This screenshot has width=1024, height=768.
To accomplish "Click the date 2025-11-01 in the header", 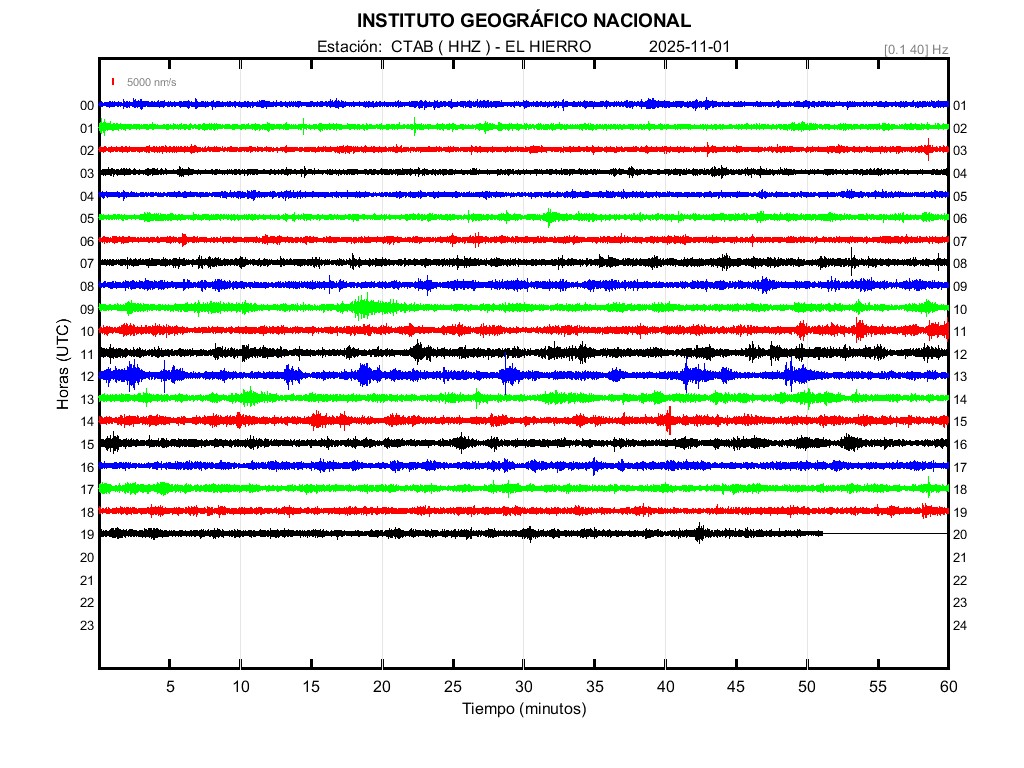I will 690,47.
